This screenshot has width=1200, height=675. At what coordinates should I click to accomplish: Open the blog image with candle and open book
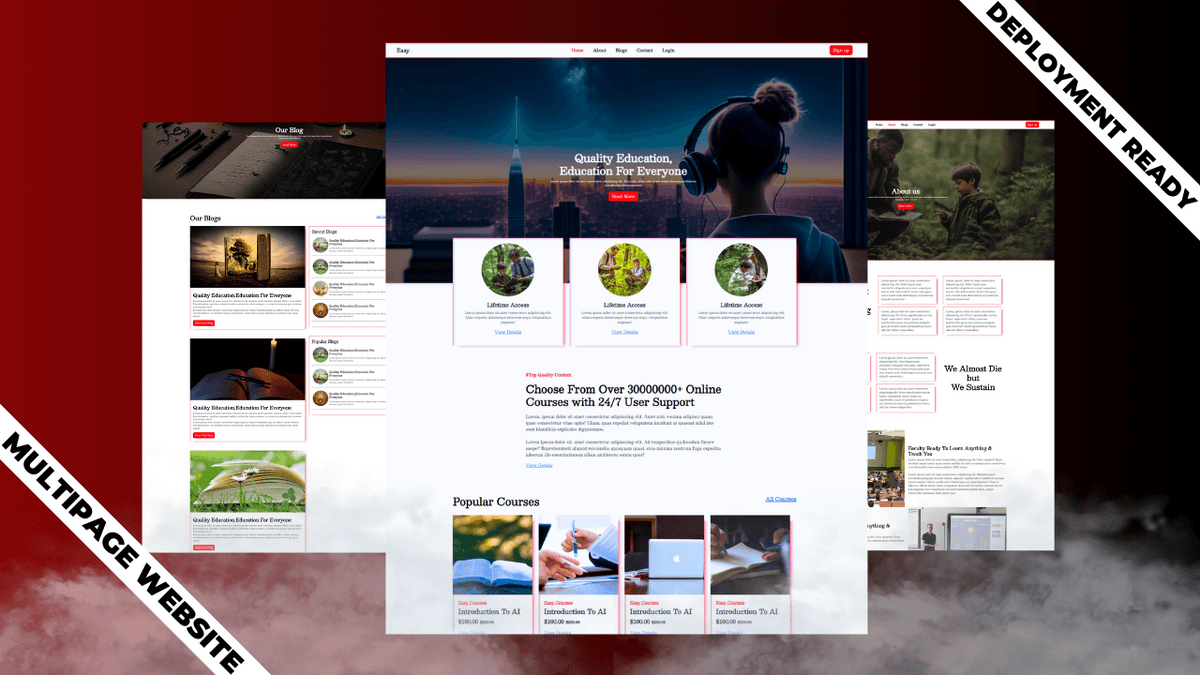(x=247, y=369)
